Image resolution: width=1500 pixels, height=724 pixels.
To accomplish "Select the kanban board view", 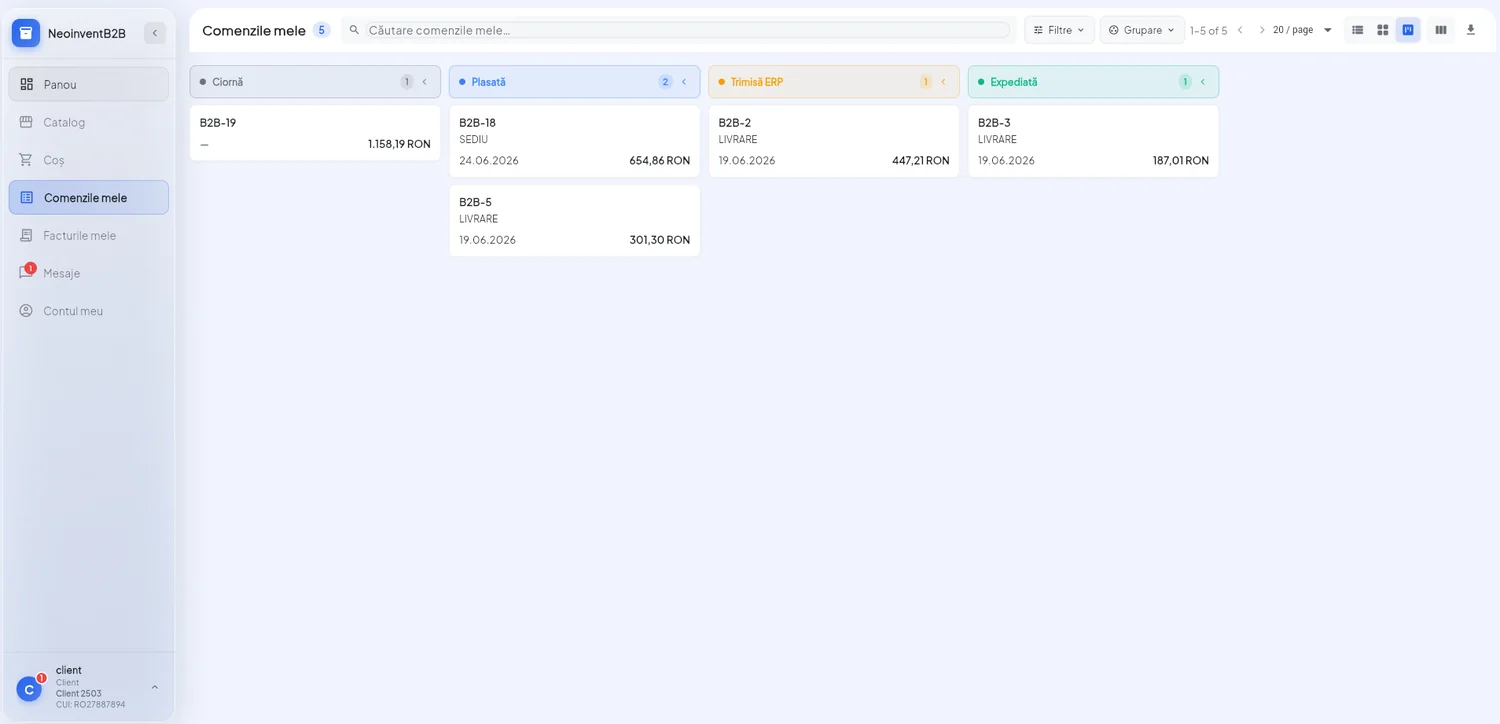I will (1408, 30).
